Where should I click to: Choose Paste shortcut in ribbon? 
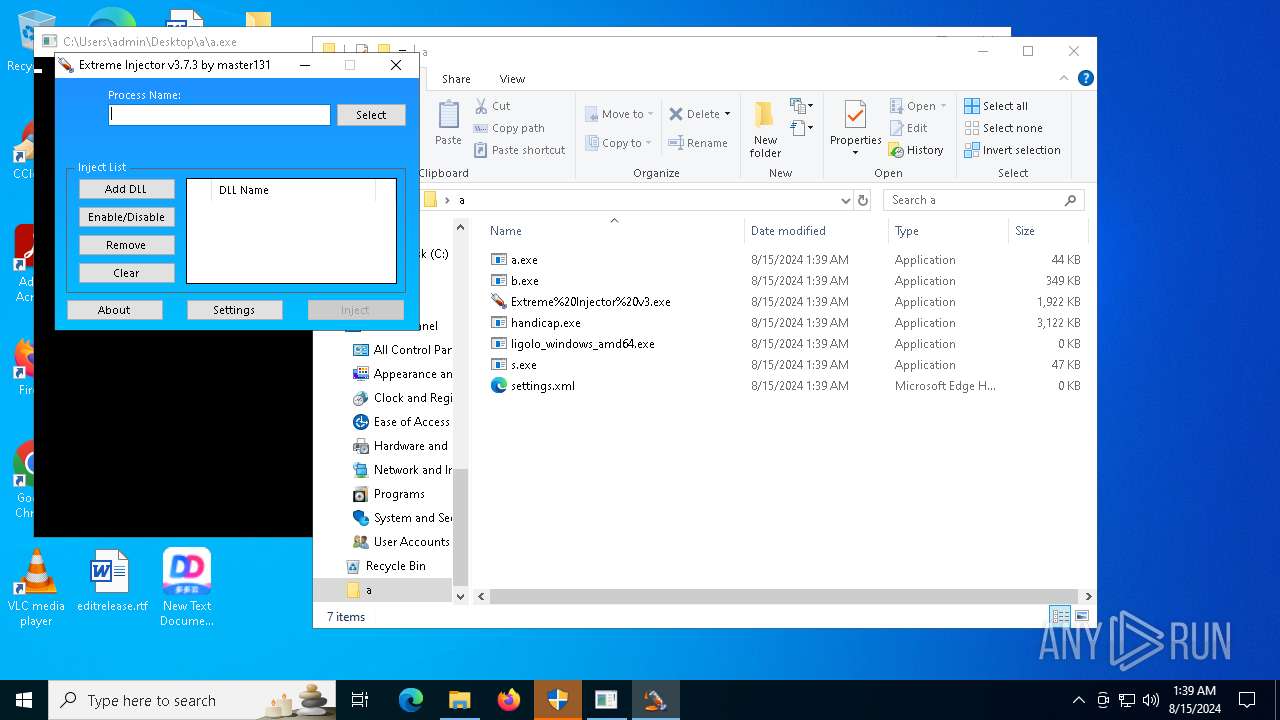click(518, 150)
